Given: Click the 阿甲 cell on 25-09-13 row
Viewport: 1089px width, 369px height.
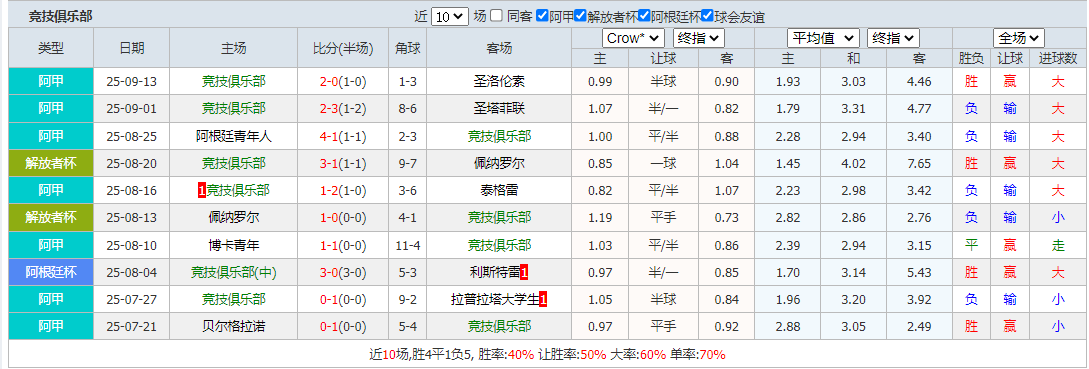Looking at the screenshot, I should pyautogui.click(x=51, y=82).
